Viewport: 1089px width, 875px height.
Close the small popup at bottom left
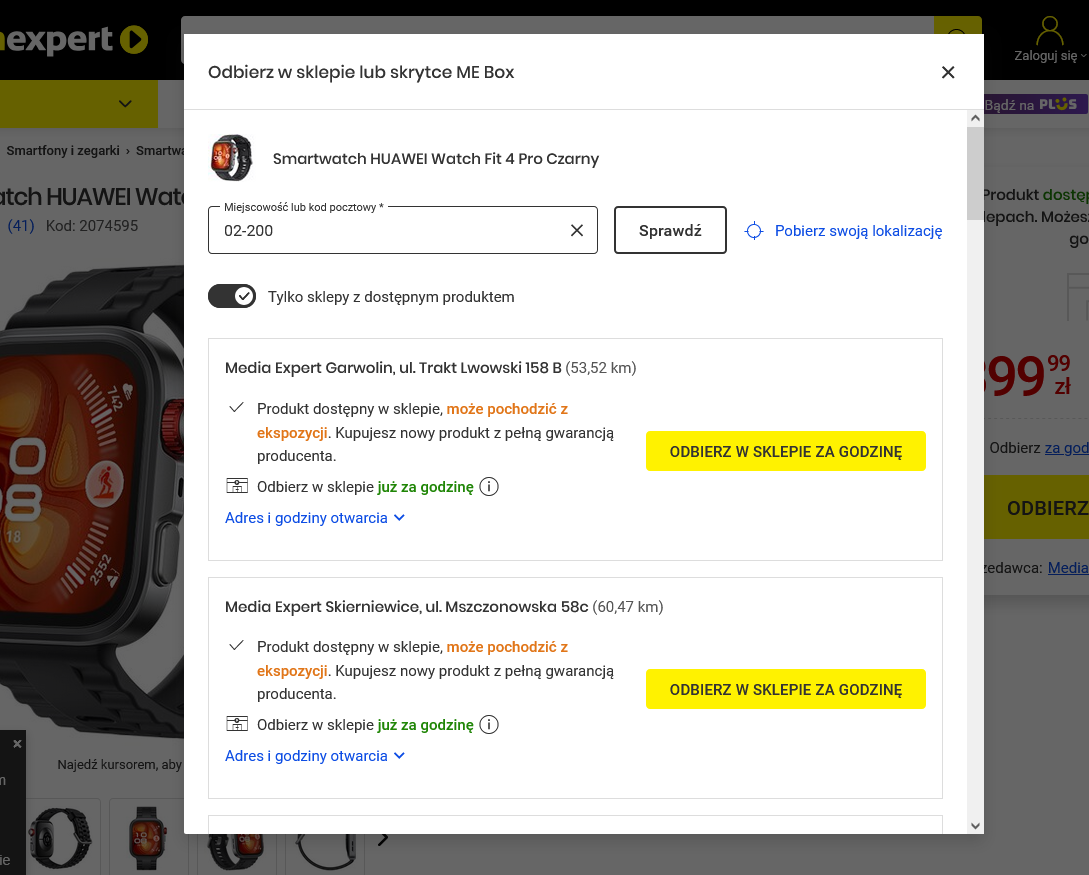point(17,744)
